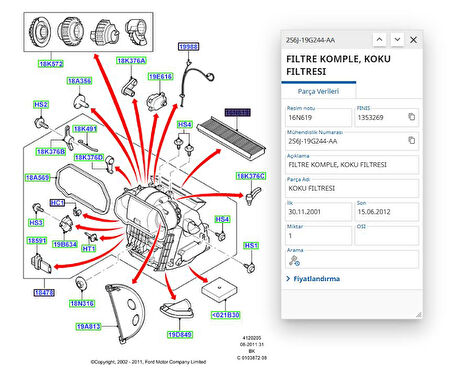The height and width of the screenshot is (377, 452).
Task: Click the Parça Adı KOKU FILTRESI field
Action: (x=352, y=188)
